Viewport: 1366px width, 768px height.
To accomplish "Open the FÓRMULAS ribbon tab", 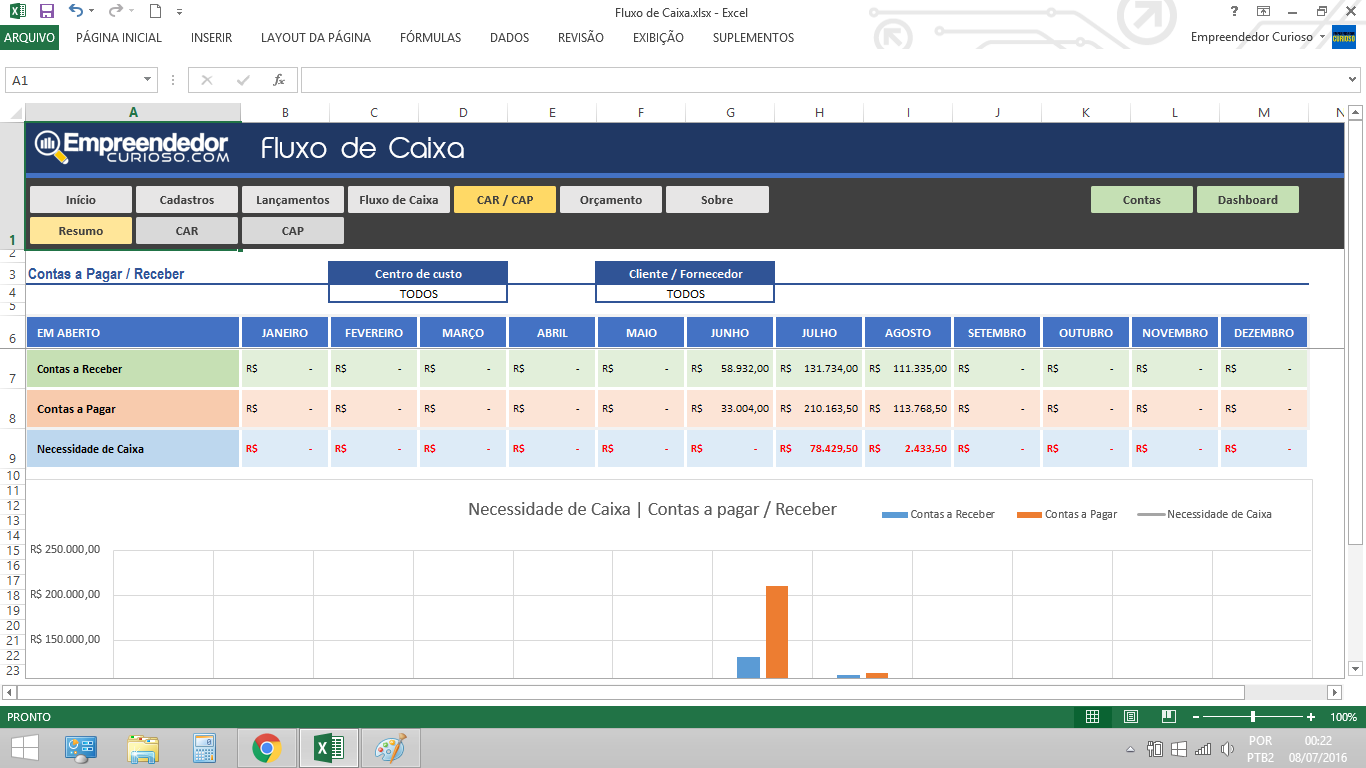I will [430, 38].
